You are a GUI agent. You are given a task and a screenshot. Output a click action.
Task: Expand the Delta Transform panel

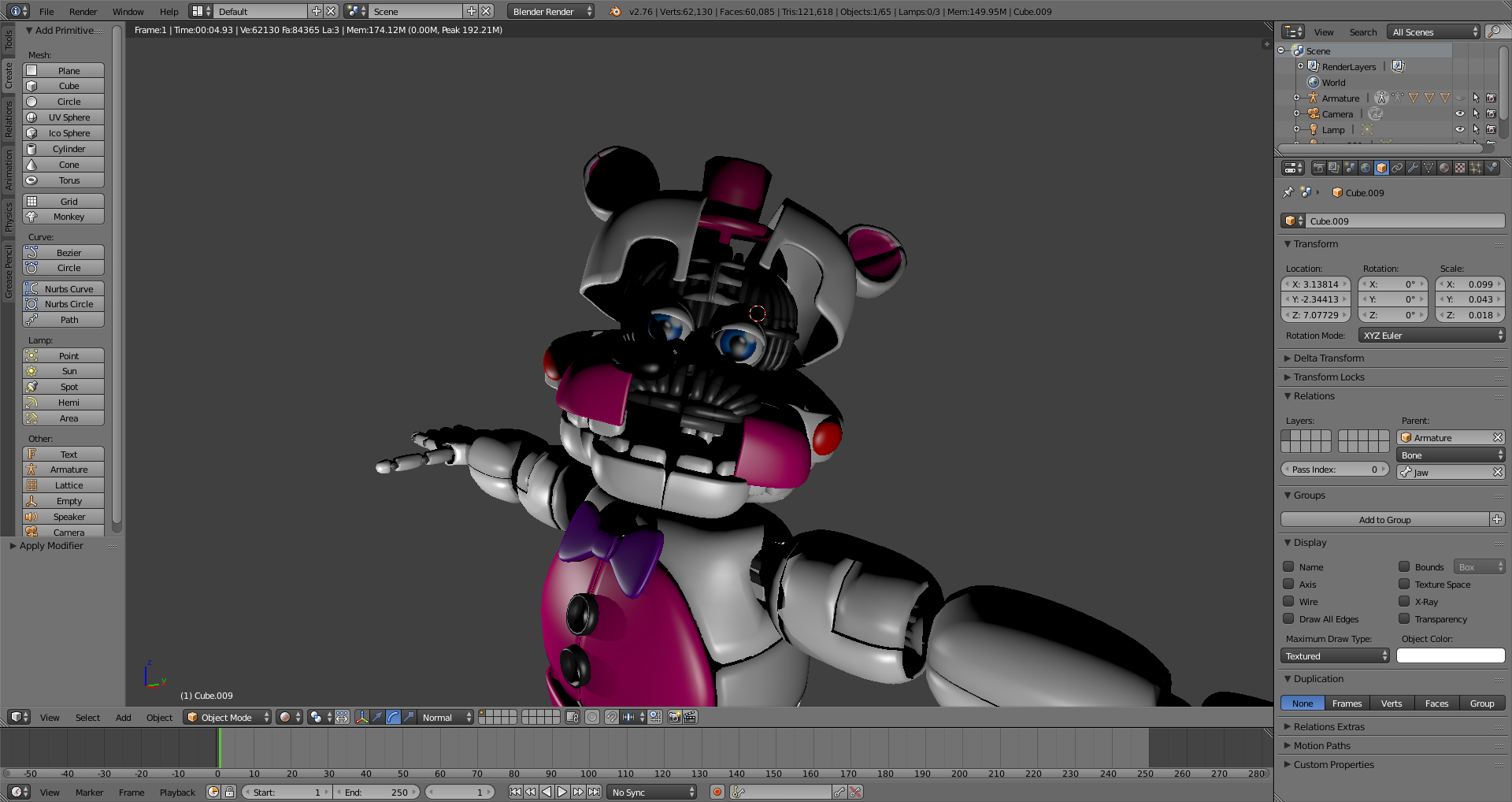pyautogui.click(x=1329, y=358)
